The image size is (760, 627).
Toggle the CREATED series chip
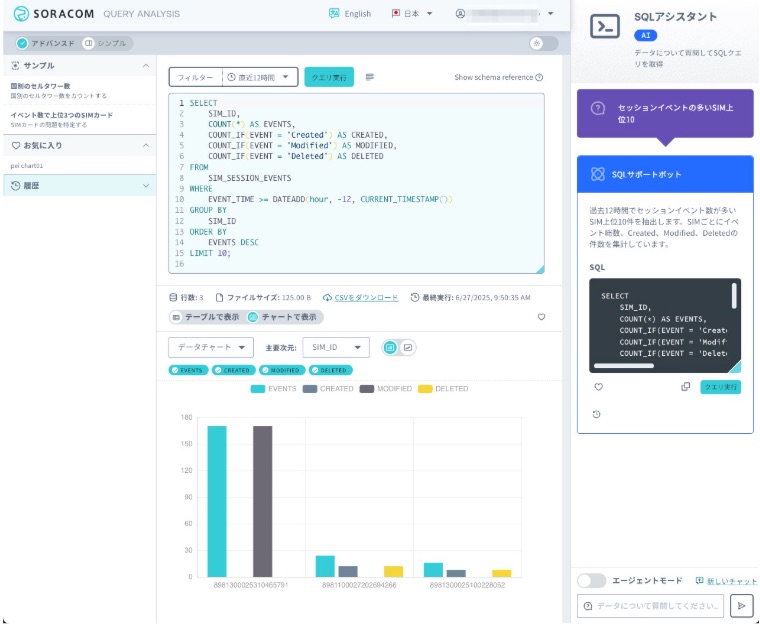(234, 370)
